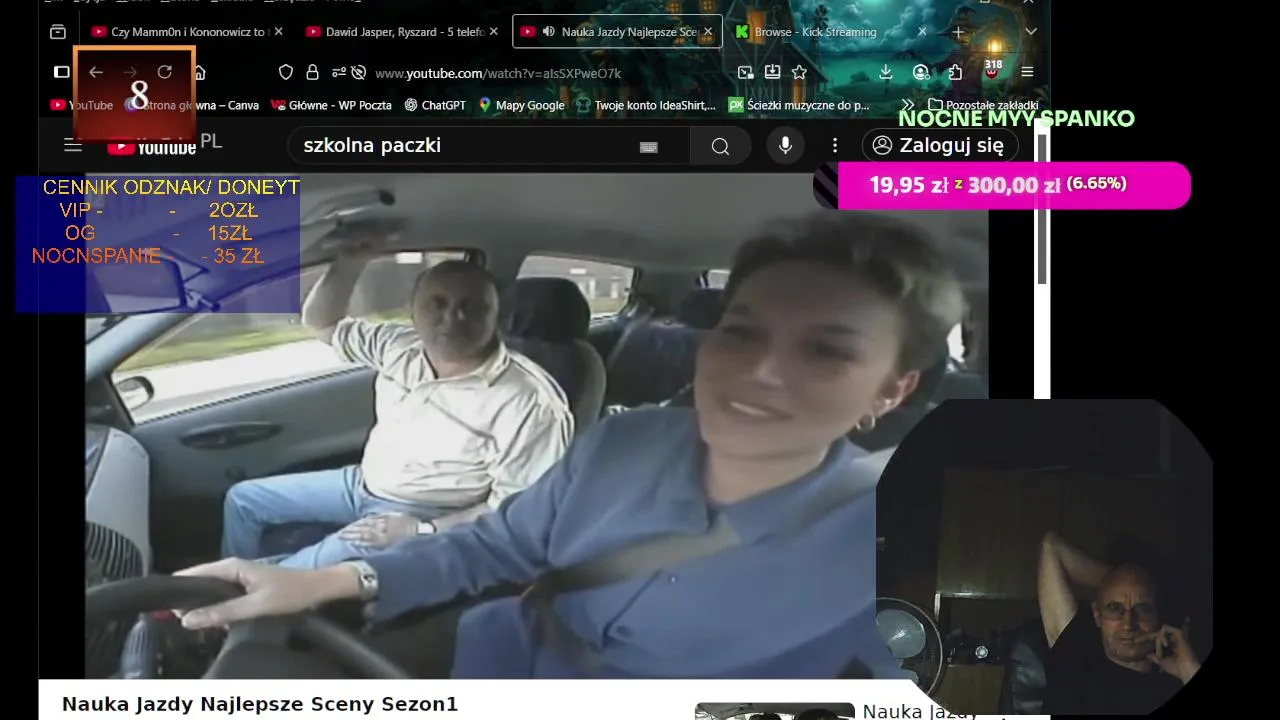Open Firefox View icon left of tabs
The height and width of the screenshot is (720, 1280).
[x=58, y=32]
